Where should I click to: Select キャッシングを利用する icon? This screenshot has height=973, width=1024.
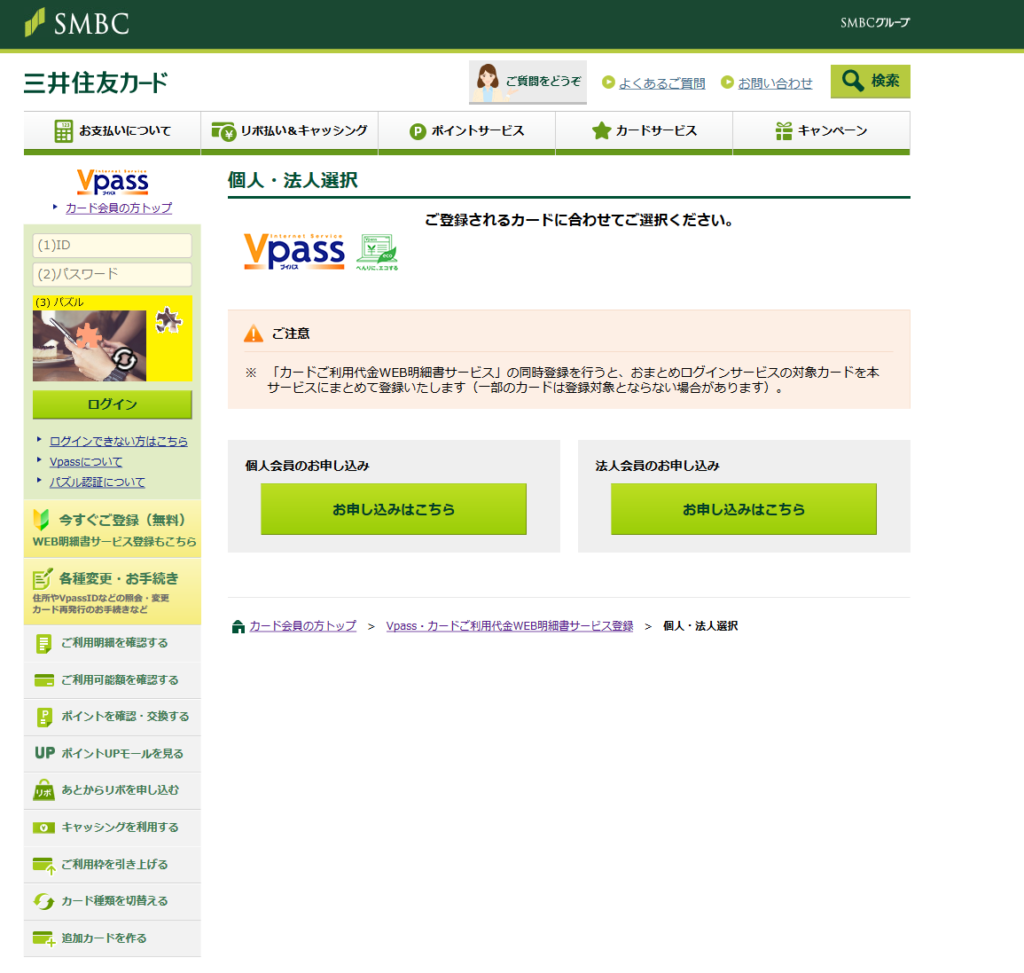pyautogui.click(x=112, y=827)
